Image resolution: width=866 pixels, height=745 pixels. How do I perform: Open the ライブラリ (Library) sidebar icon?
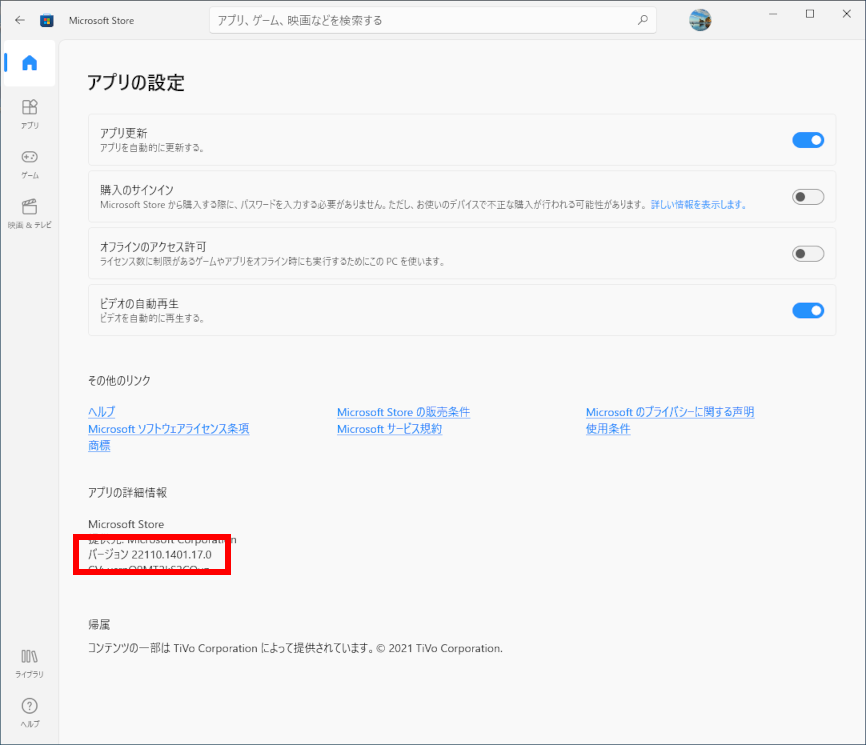(29, 663)
